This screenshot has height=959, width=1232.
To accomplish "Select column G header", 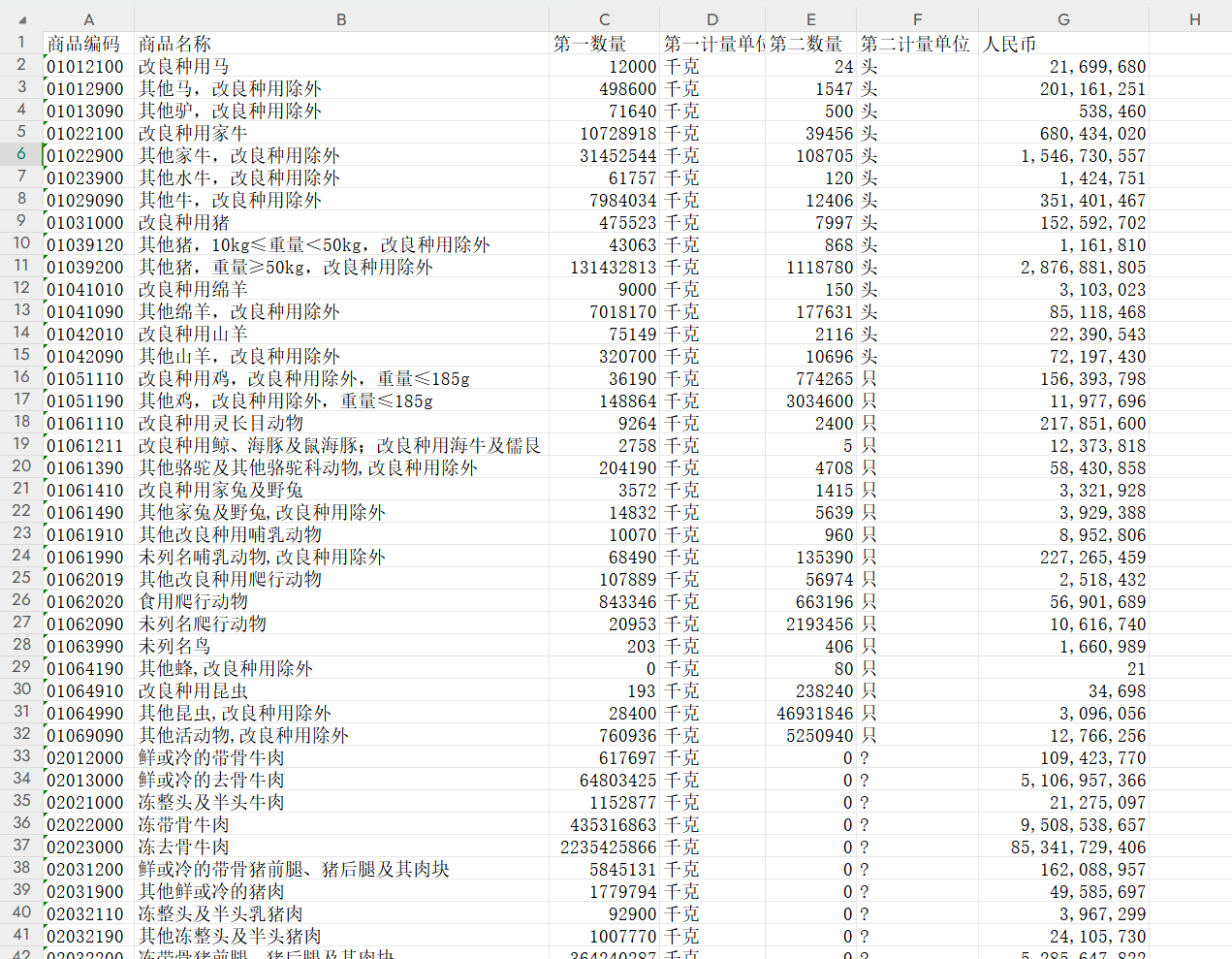I will pyautogui.click(x=1063, y=19).
